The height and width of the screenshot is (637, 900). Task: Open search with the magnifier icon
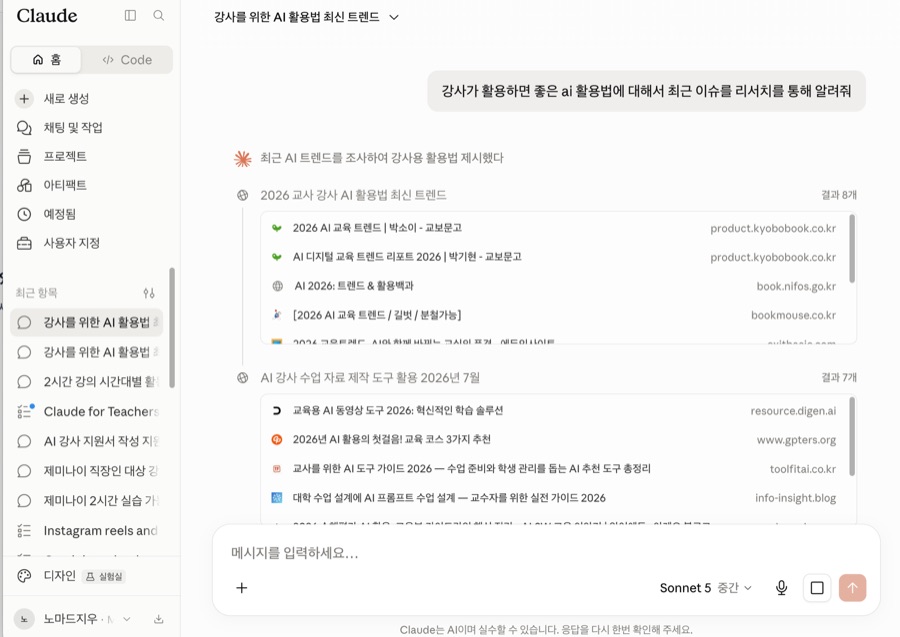click(158, 15)
